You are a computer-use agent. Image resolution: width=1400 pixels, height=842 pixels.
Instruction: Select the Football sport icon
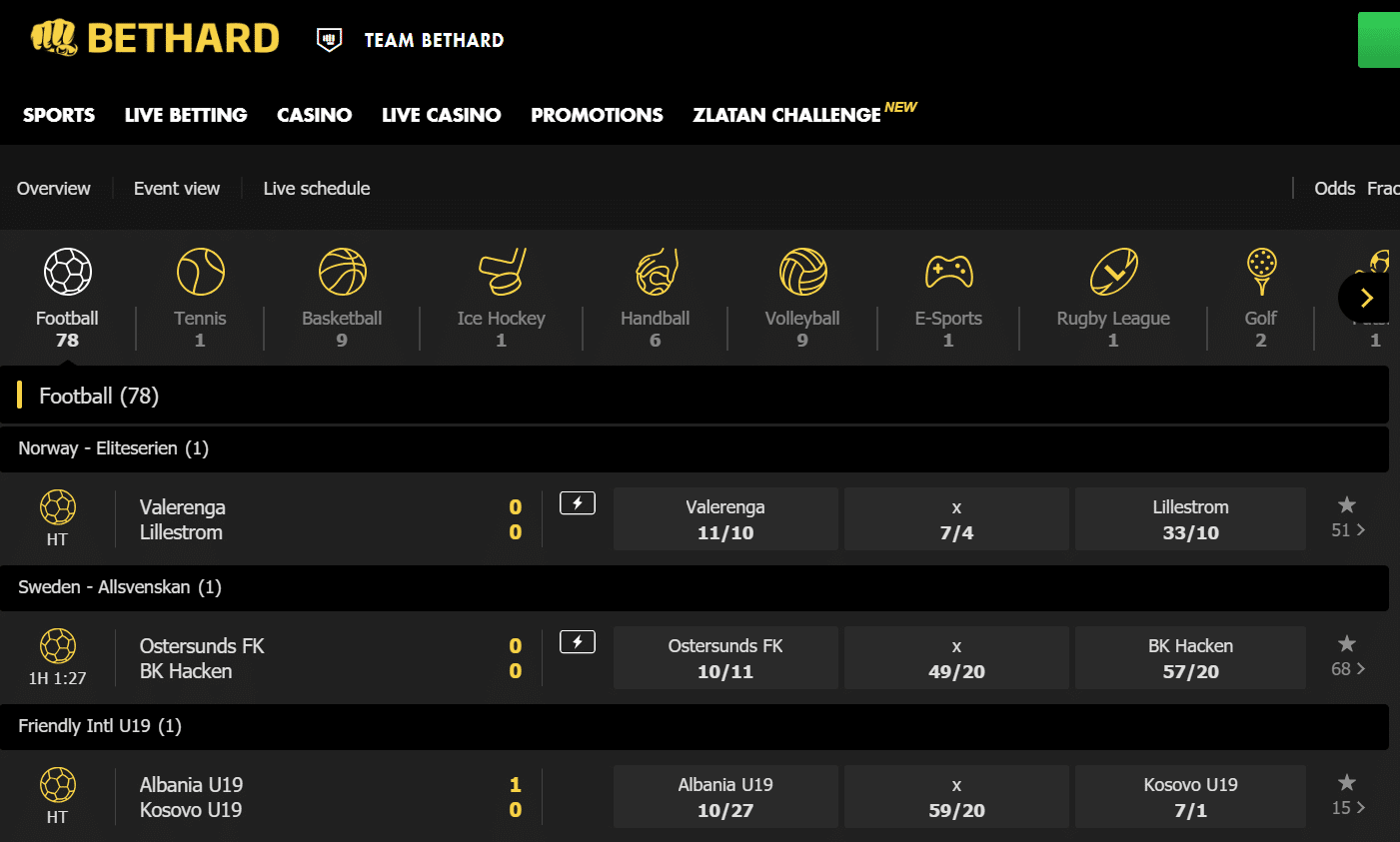[x=67, y=271]
